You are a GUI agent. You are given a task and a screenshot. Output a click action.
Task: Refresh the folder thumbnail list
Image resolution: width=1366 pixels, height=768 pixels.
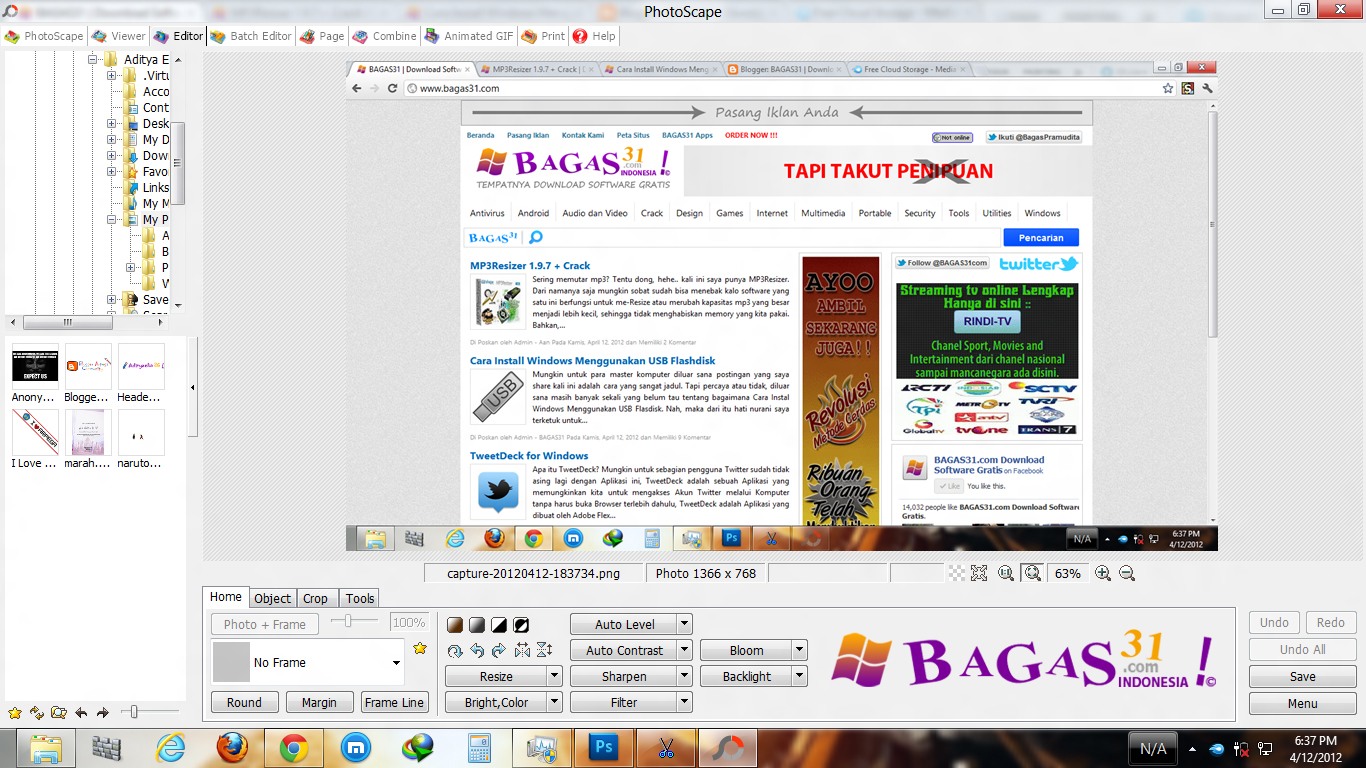coord(37,713)
